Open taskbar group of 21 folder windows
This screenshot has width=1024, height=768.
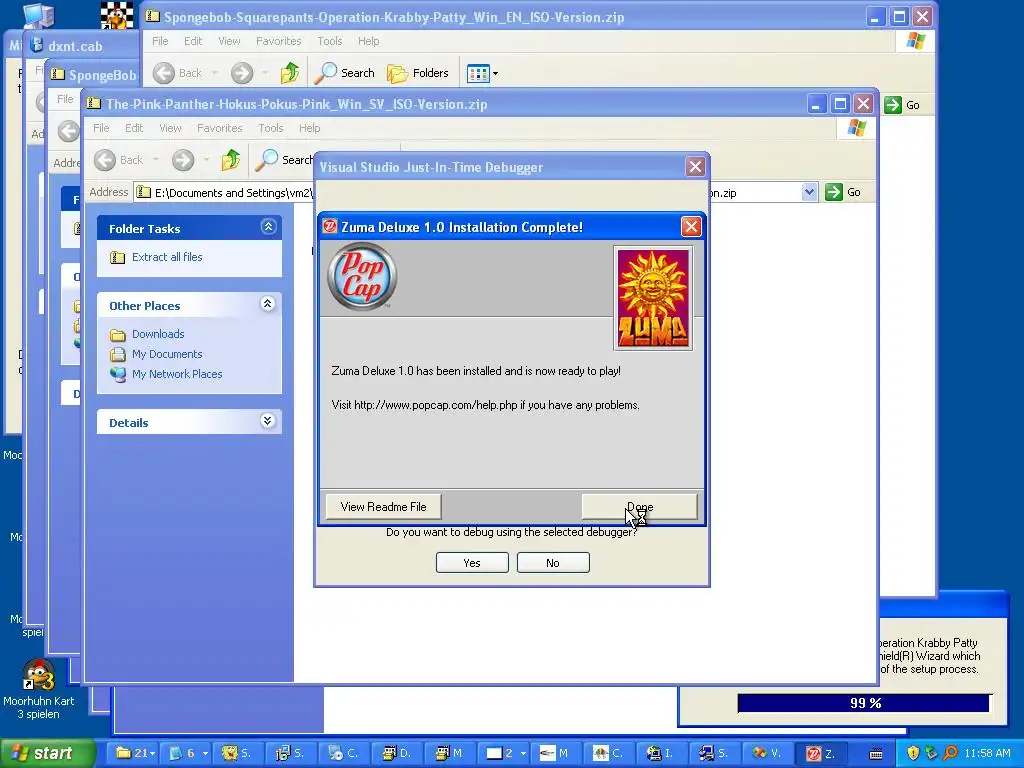(x=135, y=753)
